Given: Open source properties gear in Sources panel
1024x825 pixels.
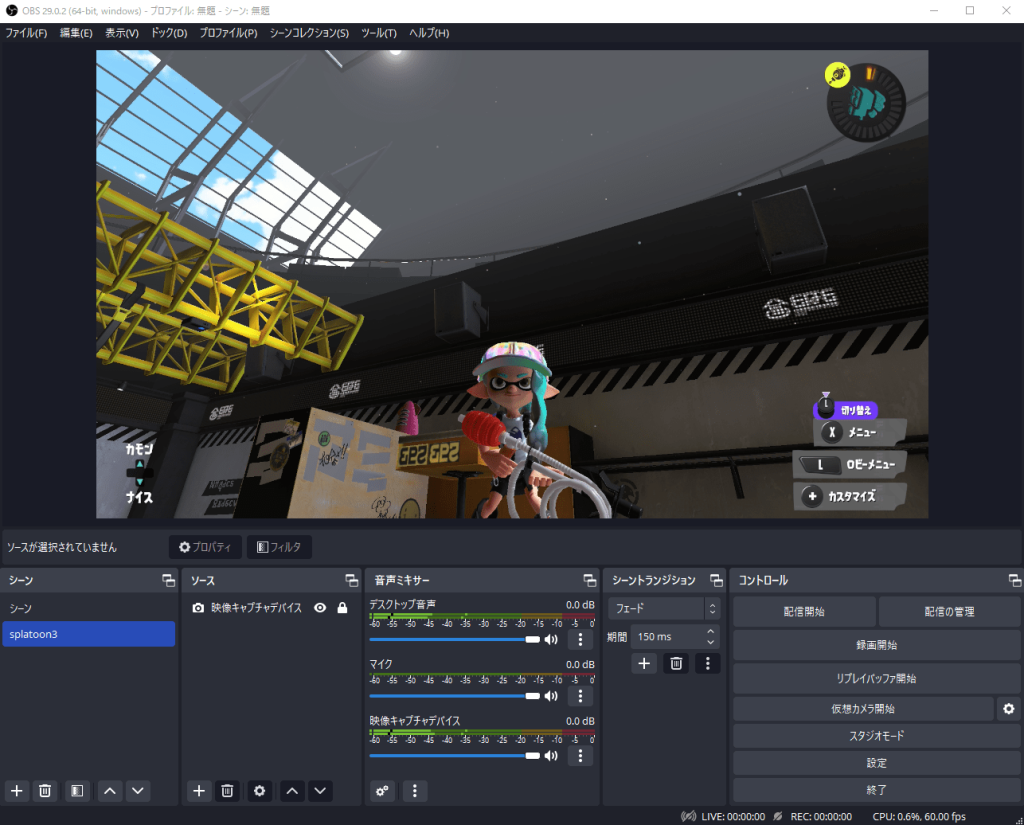Looking at the screenshot, I should tap(260, 791).
